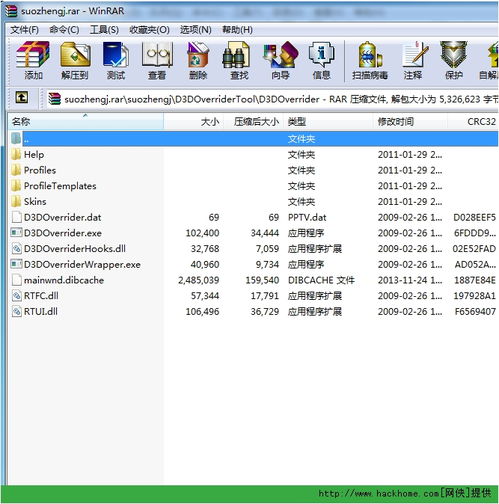This screenshot has height=504, width=499.
Task: Click the 解压到 (Extract To) toolbar icon
Action: point(75,60)
